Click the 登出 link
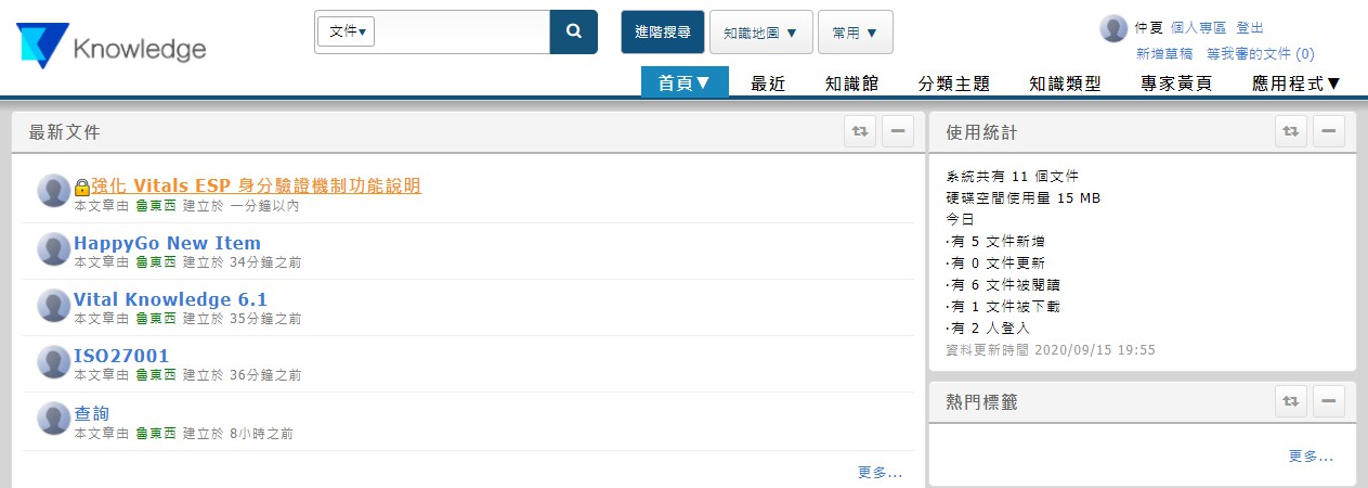 (1249, 28)
